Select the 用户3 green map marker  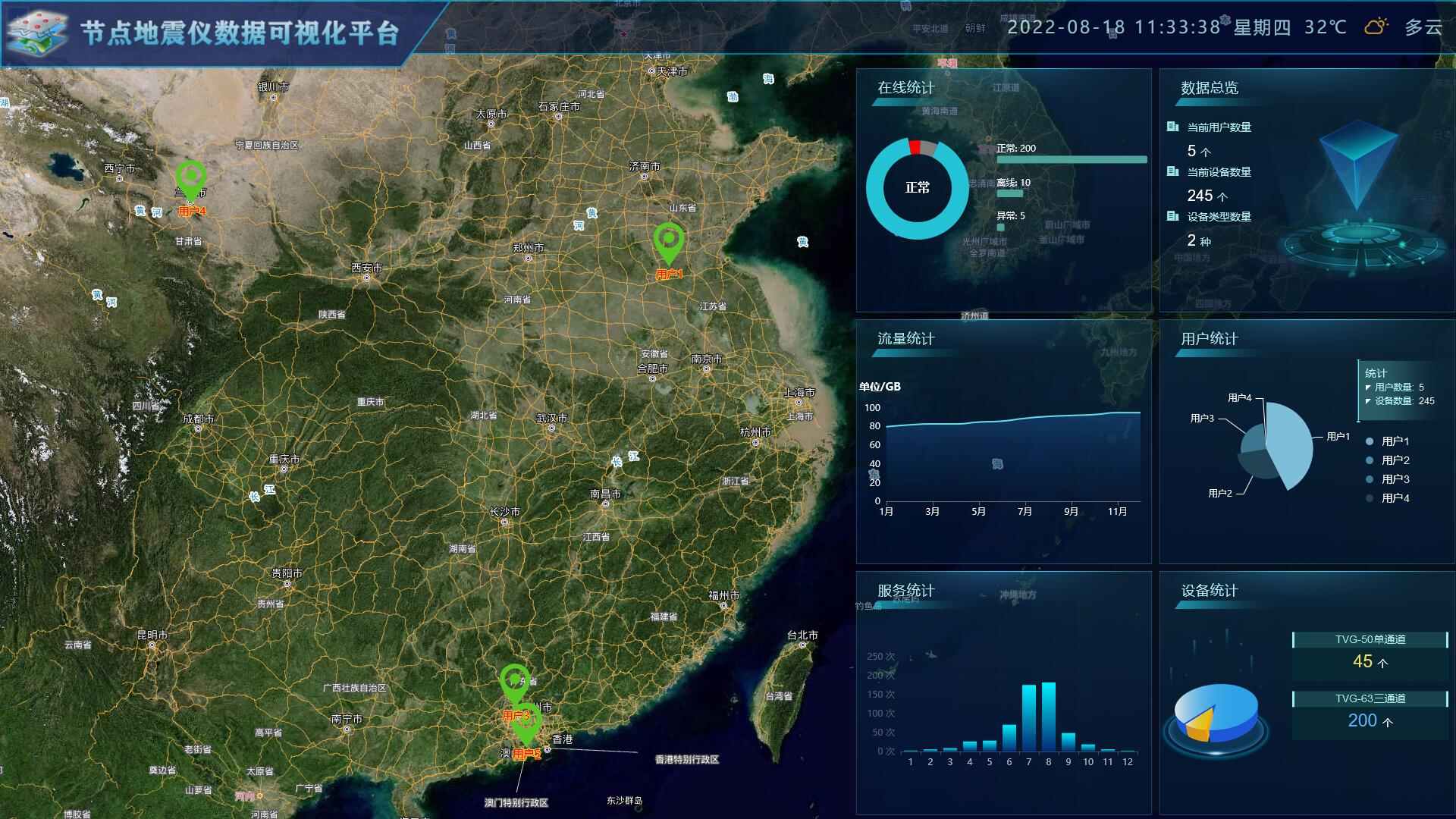(515, 685)
